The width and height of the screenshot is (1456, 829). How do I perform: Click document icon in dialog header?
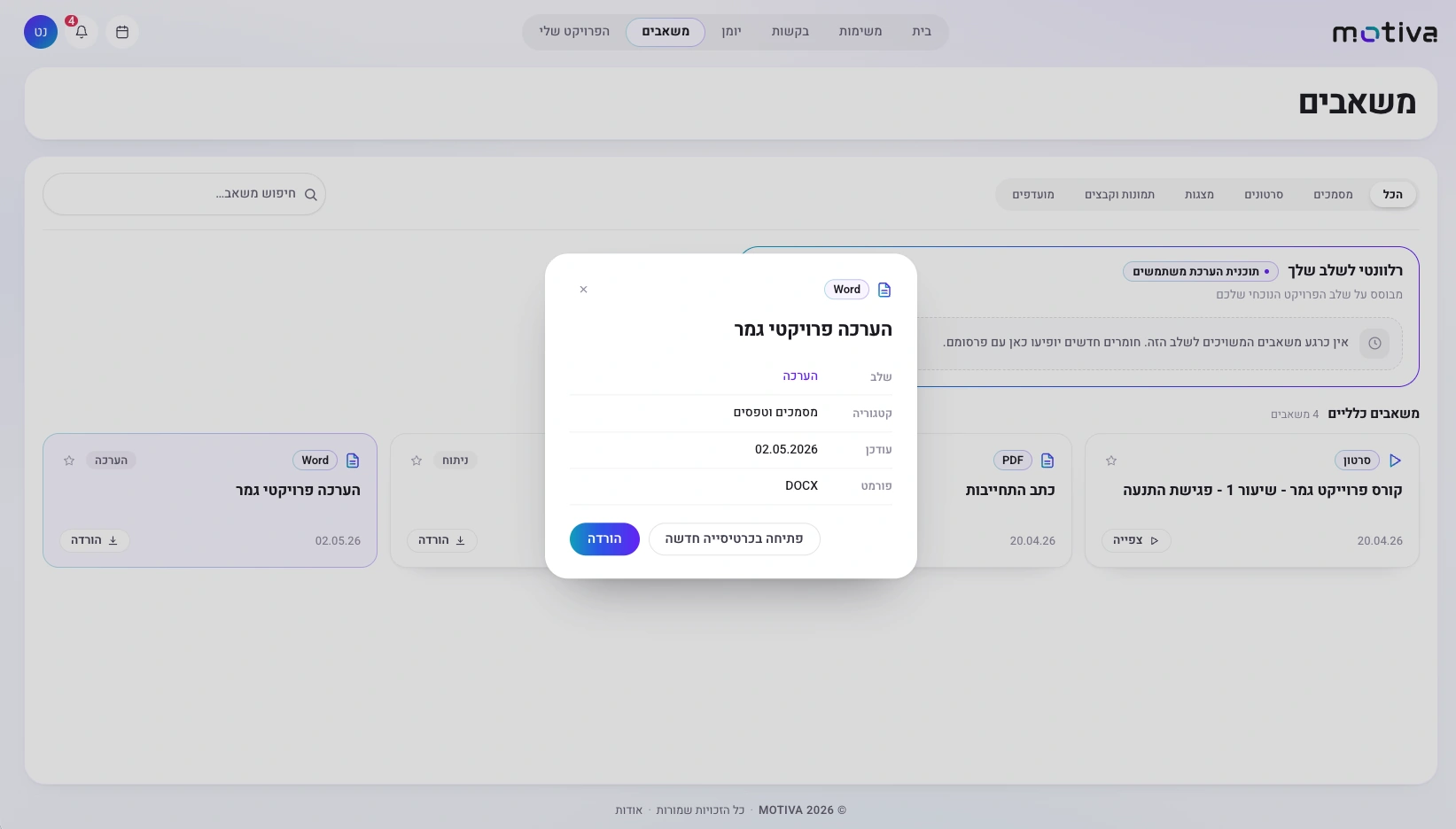(884, 290)
